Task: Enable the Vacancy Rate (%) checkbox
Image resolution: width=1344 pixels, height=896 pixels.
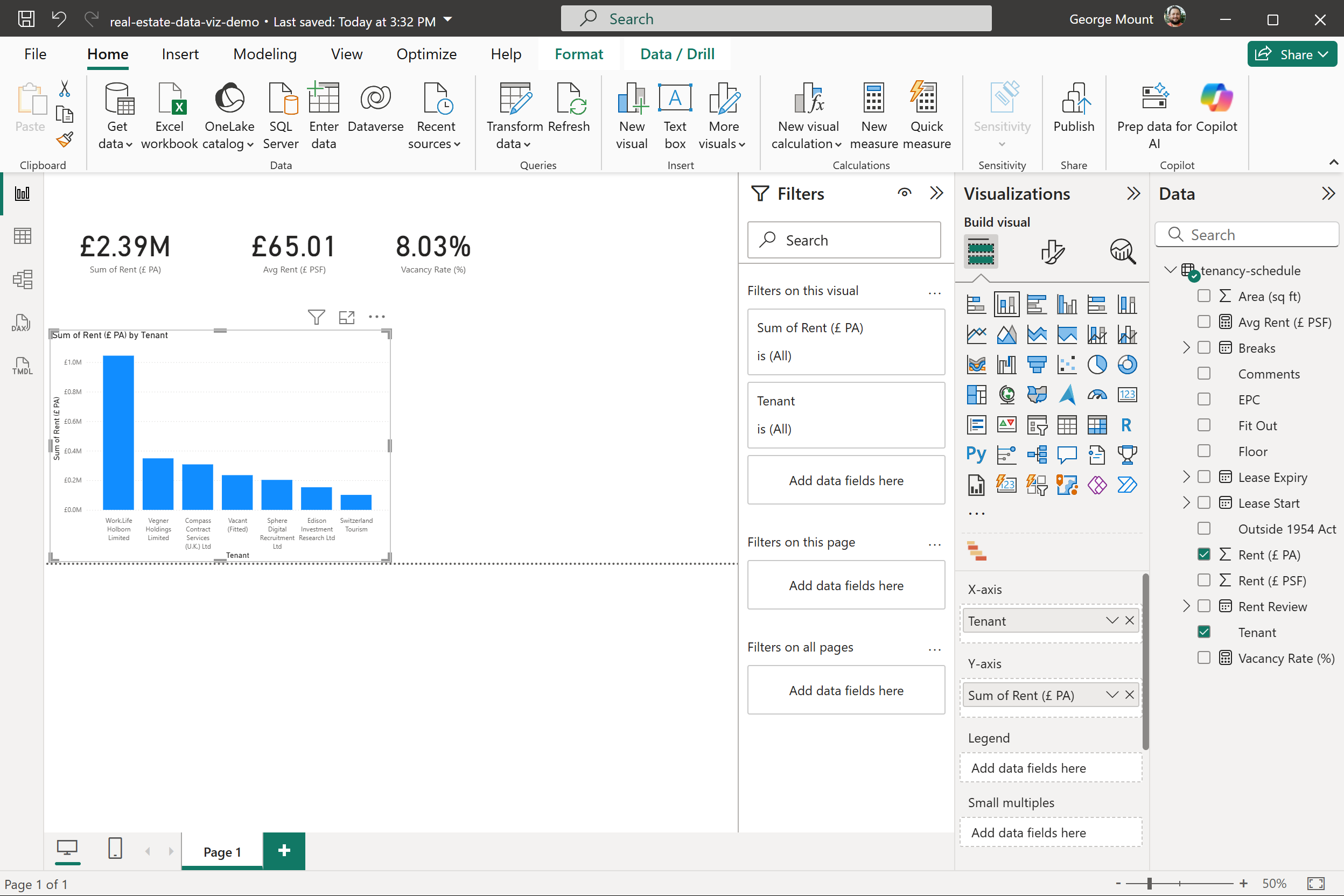Action: [x=1204, y=657]
